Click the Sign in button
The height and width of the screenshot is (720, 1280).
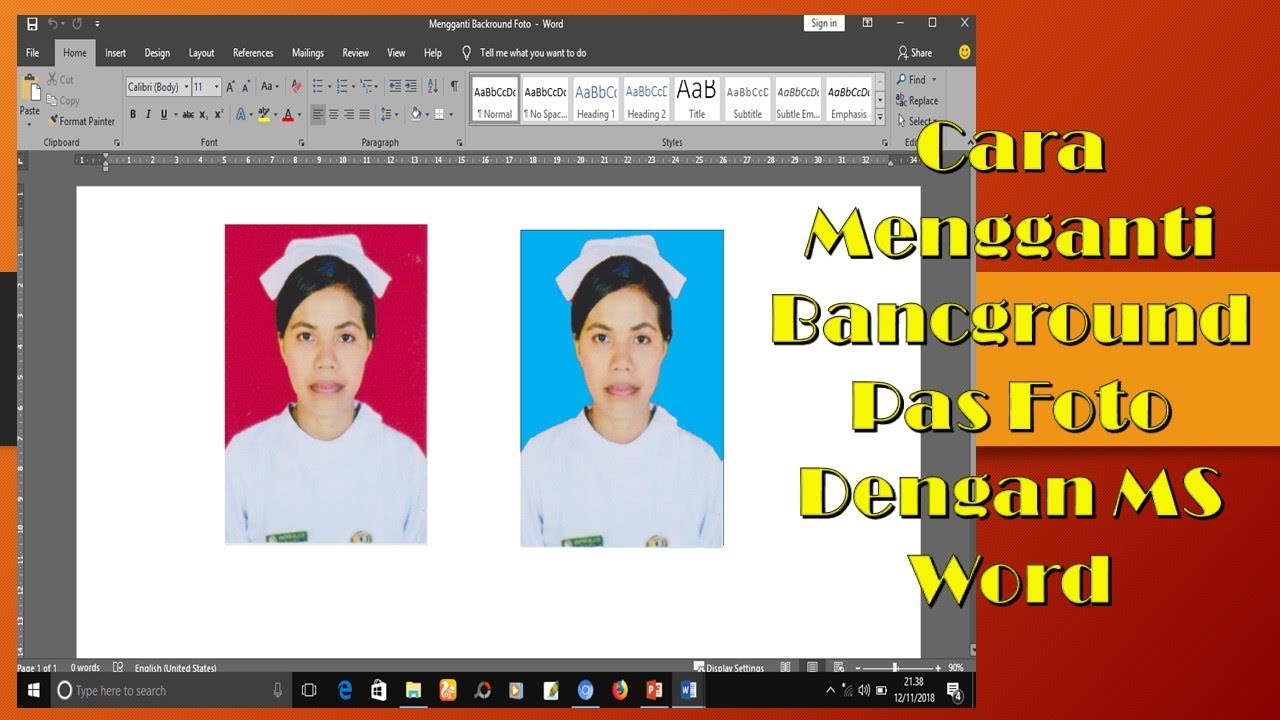[x=824, y=24]
